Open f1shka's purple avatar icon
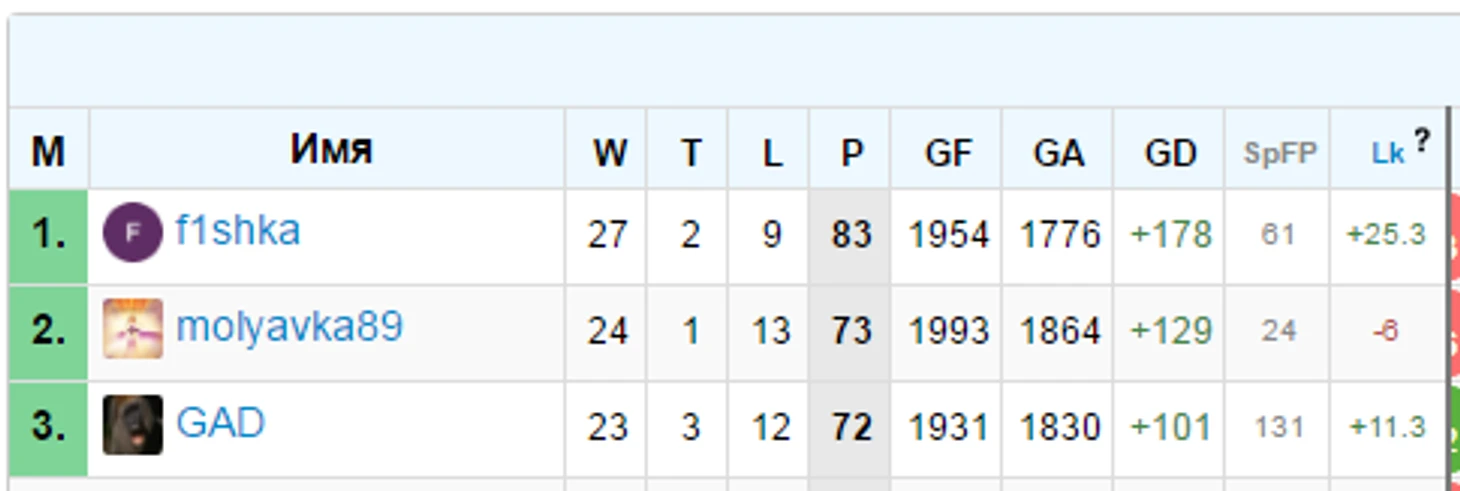This screenshot has height=491, width=1460. click(133, 233)
